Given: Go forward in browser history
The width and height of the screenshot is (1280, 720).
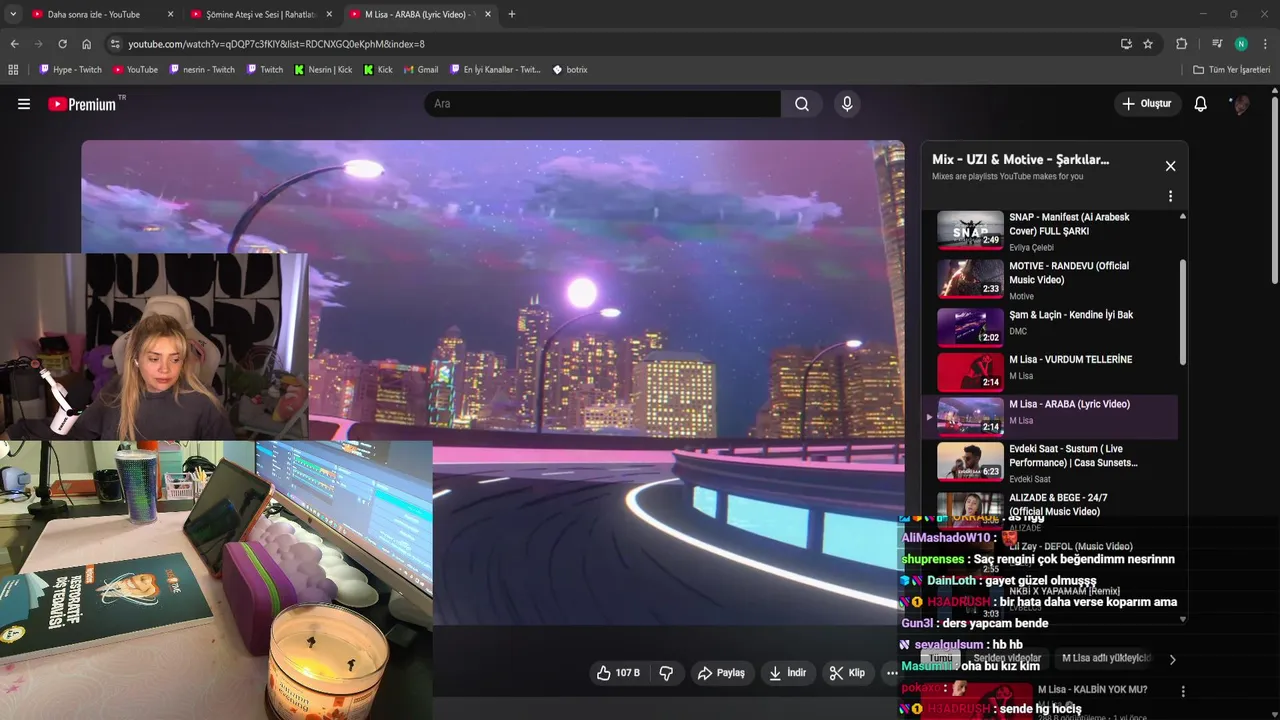Looking at the screenshot, I should [39, 44].
